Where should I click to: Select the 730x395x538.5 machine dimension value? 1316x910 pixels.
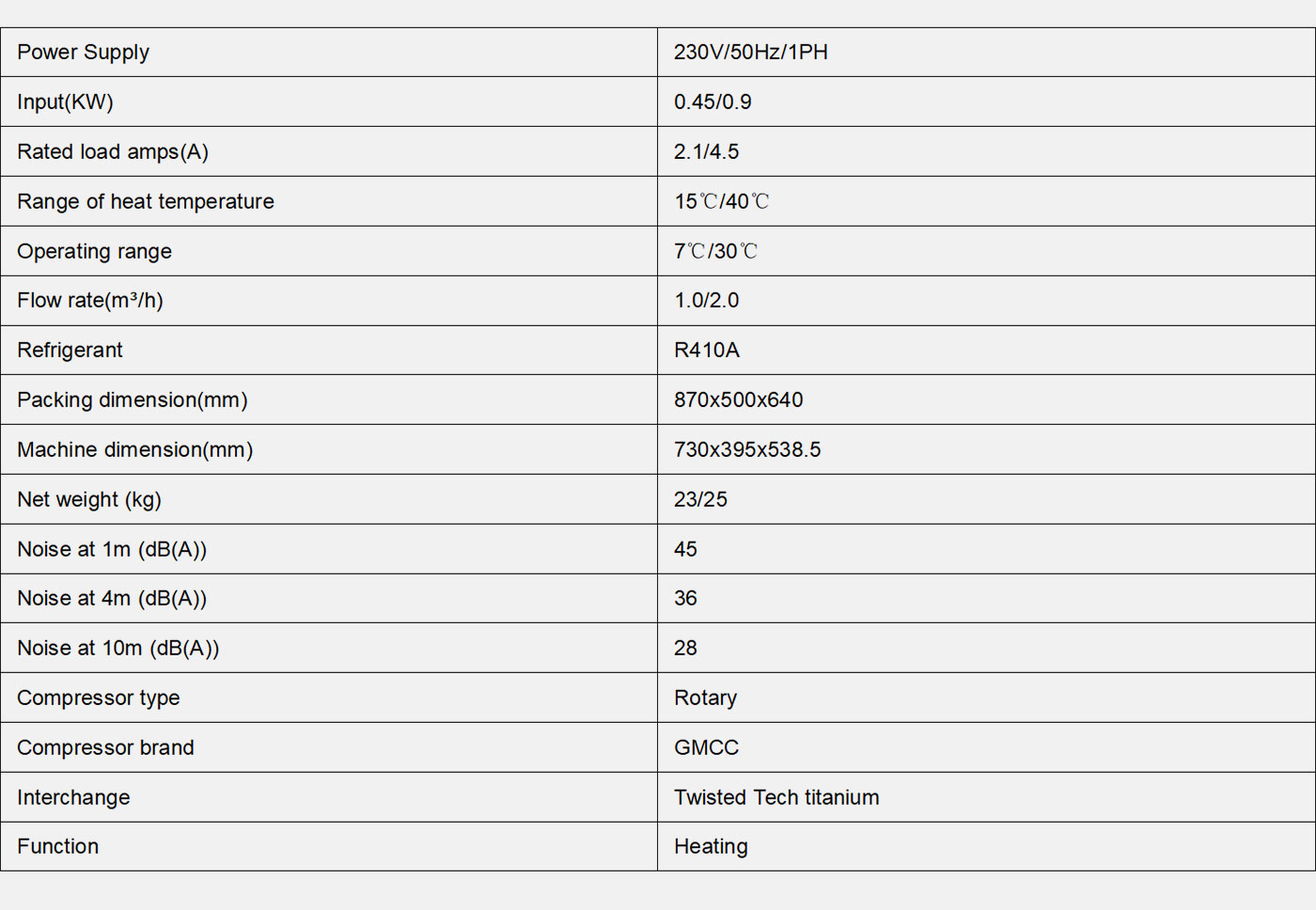(747, 450)
